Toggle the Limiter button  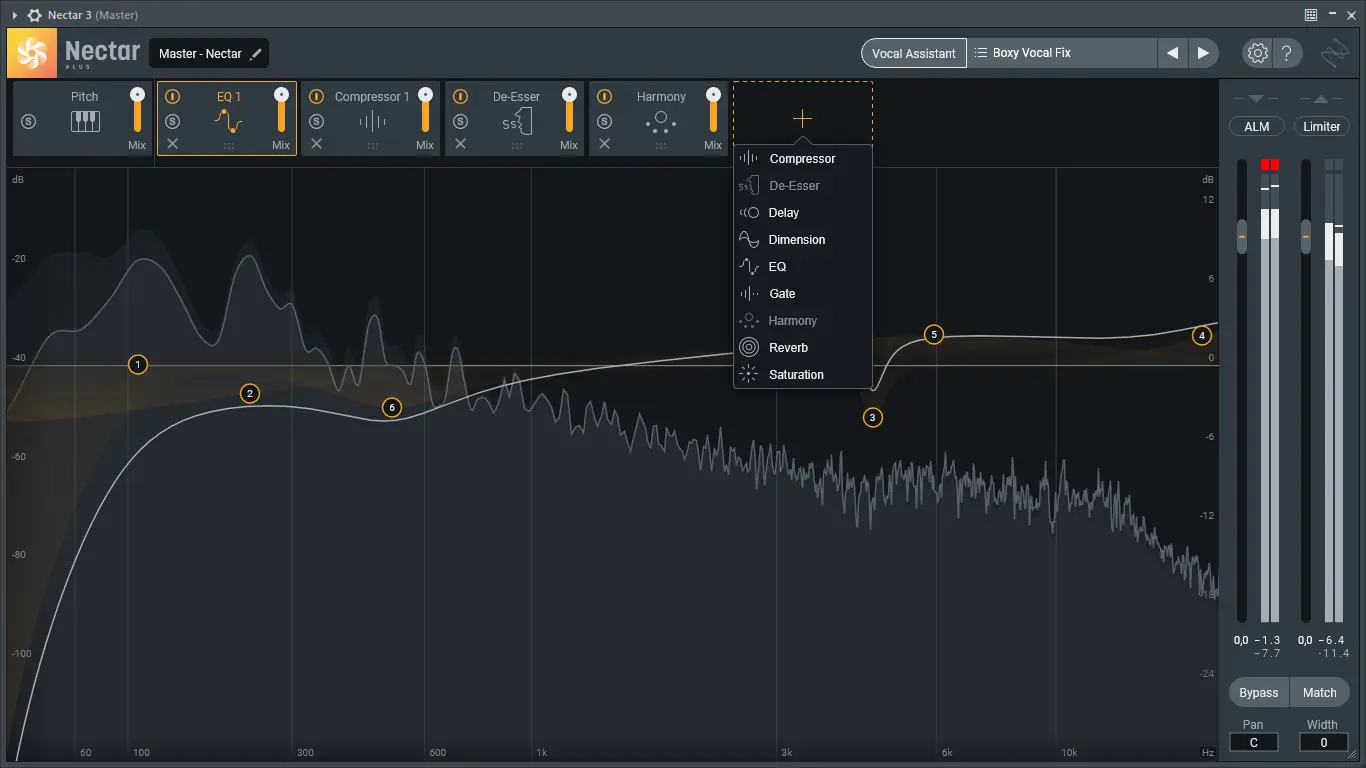click(1321, 127)
